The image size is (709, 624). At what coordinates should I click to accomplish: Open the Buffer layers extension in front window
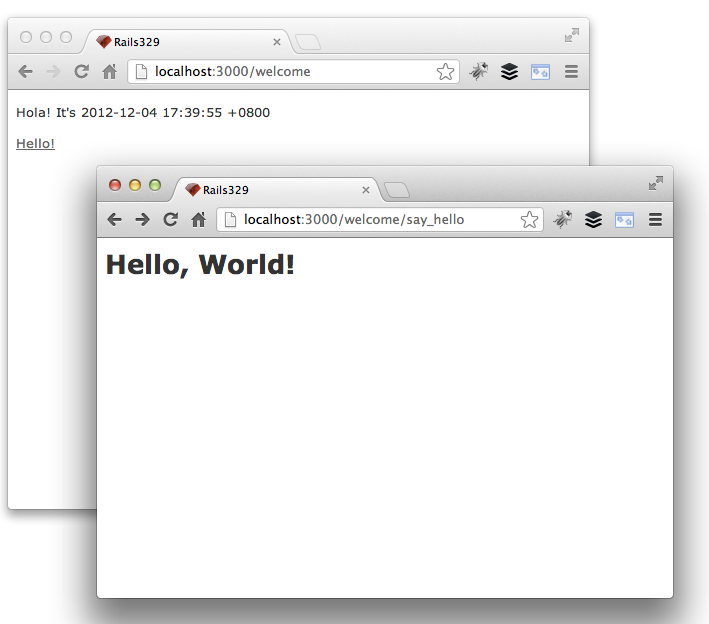[x=593, y=220]
